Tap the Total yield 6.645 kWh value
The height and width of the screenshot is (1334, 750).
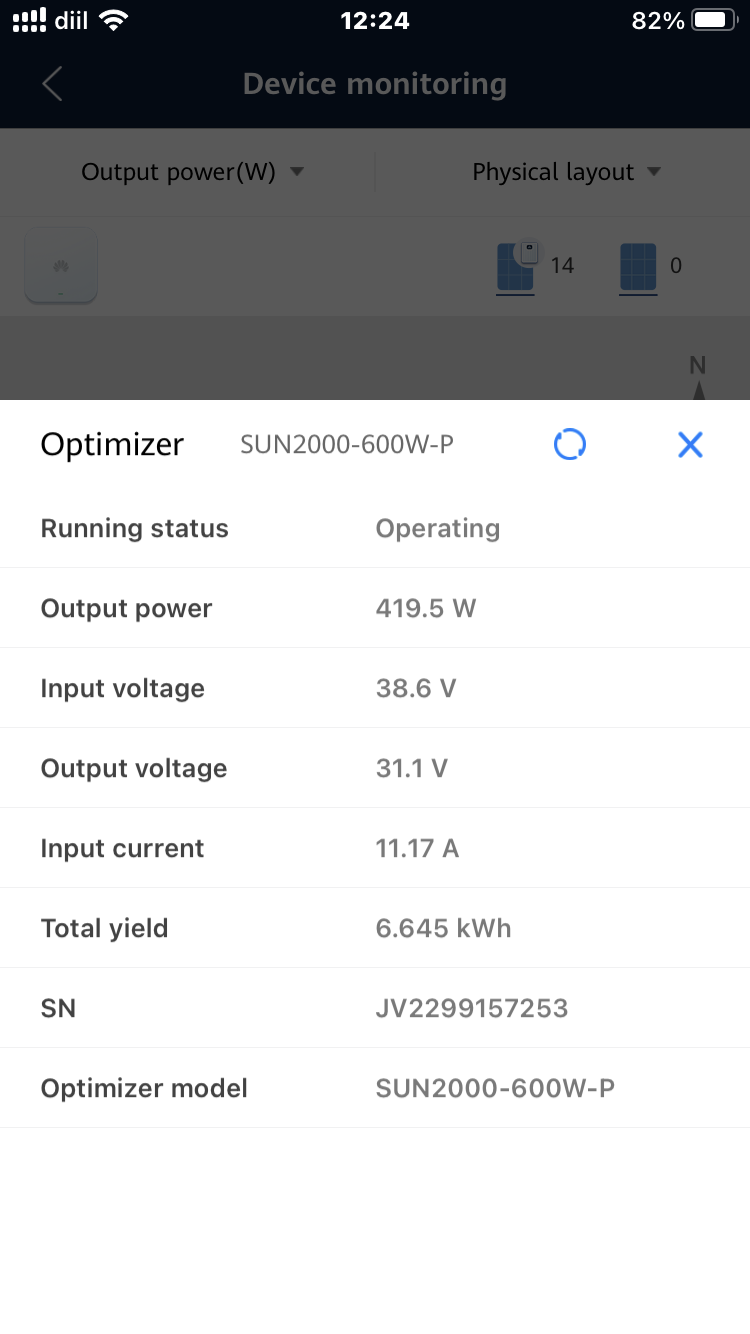[443, 928]
